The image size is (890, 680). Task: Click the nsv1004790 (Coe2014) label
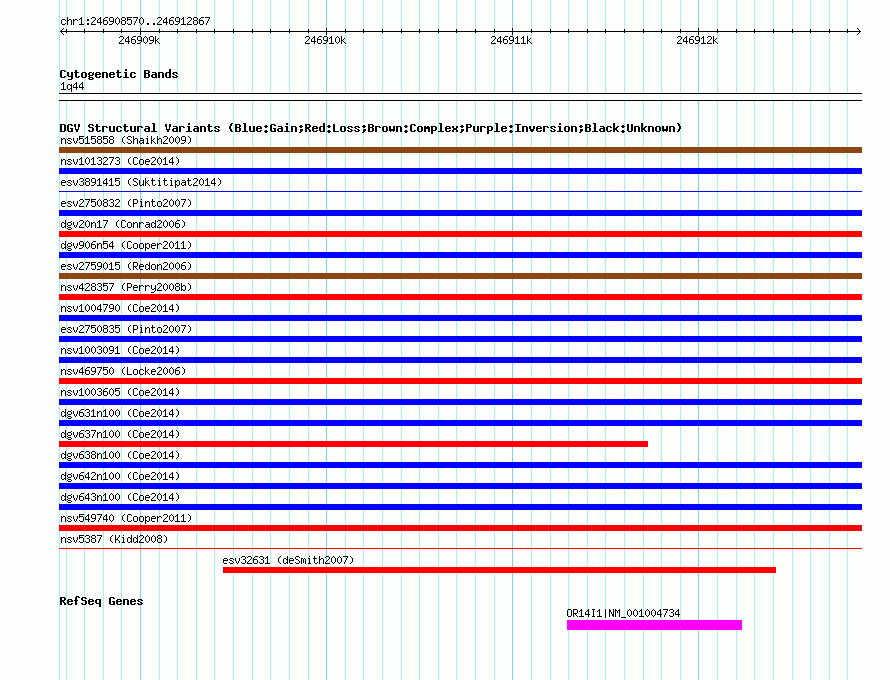pyautogui.click(x=120, y=308)
